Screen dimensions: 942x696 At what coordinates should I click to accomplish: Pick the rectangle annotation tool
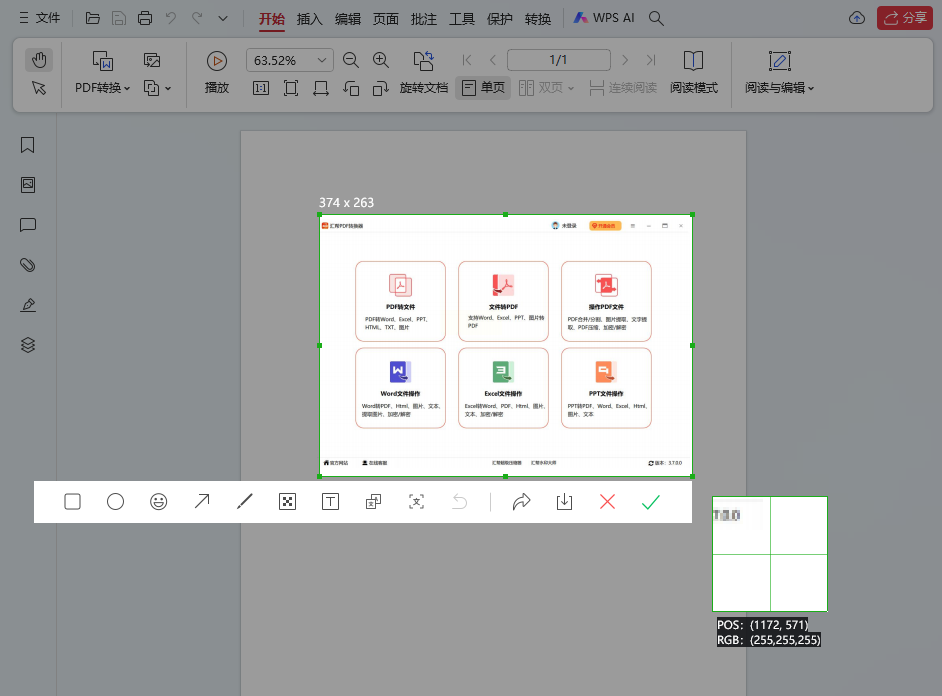coord(73,501)
